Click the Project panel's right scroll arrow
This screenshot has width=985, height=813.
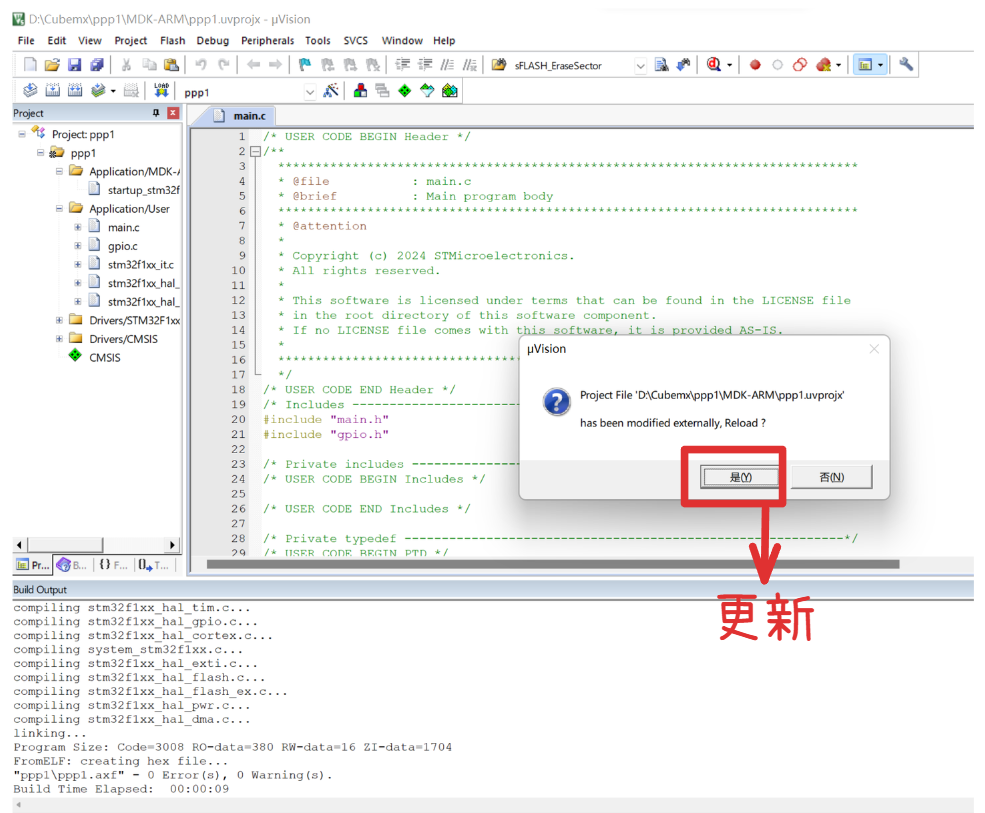click(x=172, y=545)
